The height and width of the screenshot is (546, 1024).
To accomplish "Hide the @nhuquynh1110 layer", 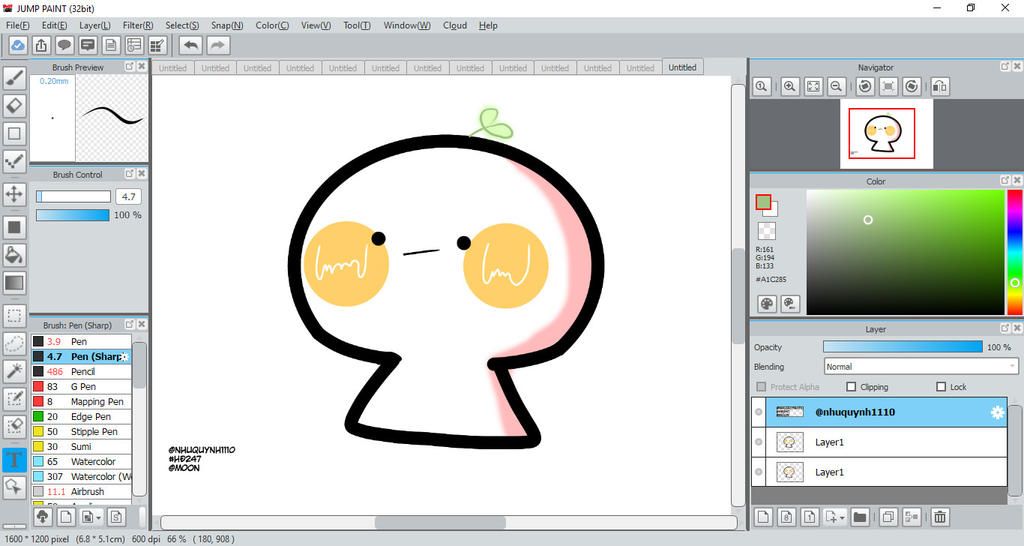I will tap(758, 412).
